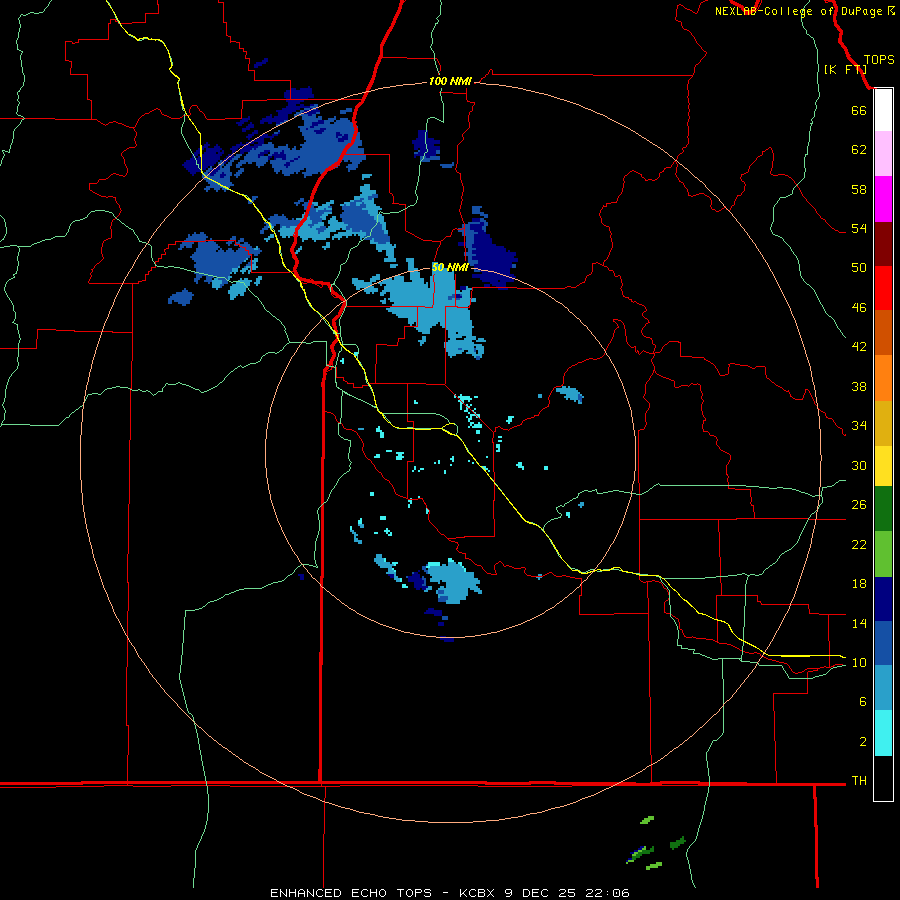900x900 pixels.
Task: Click the bright red 46-50 kft swatch
Action: click(x=883, y=288)
